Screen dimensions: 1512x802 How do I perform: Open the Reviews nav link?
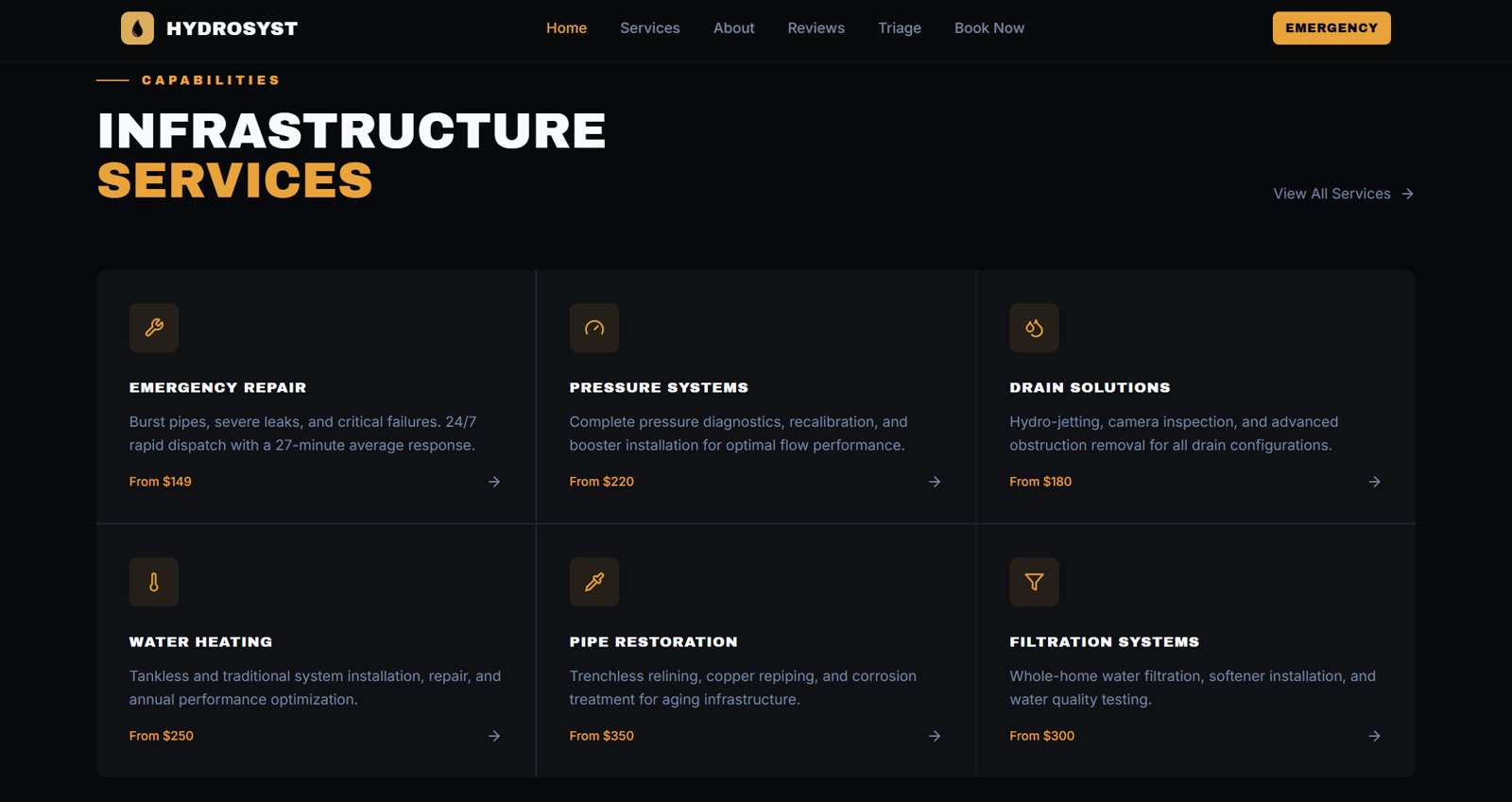click(816, 28)
